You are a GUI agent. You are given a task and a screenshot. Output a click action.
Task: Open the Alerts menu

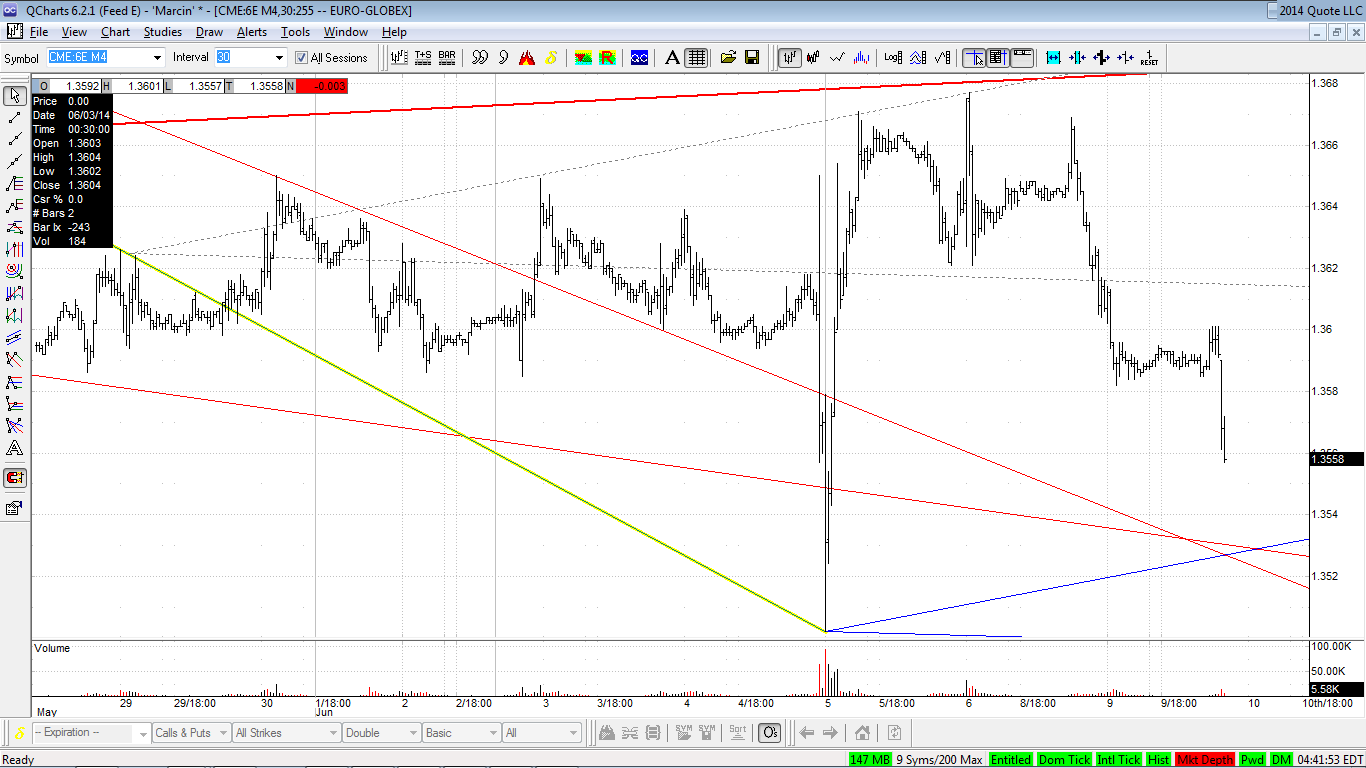252,32
